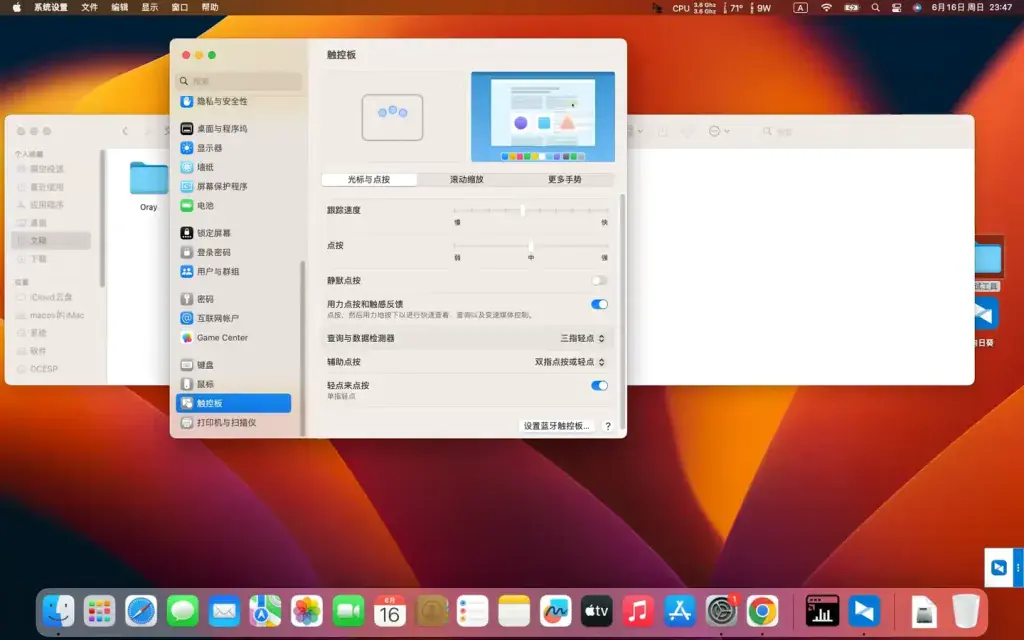The image size is (1024, 640).
Task: Switch to 光标与点按 tab
Action: (x=369, y=180)
